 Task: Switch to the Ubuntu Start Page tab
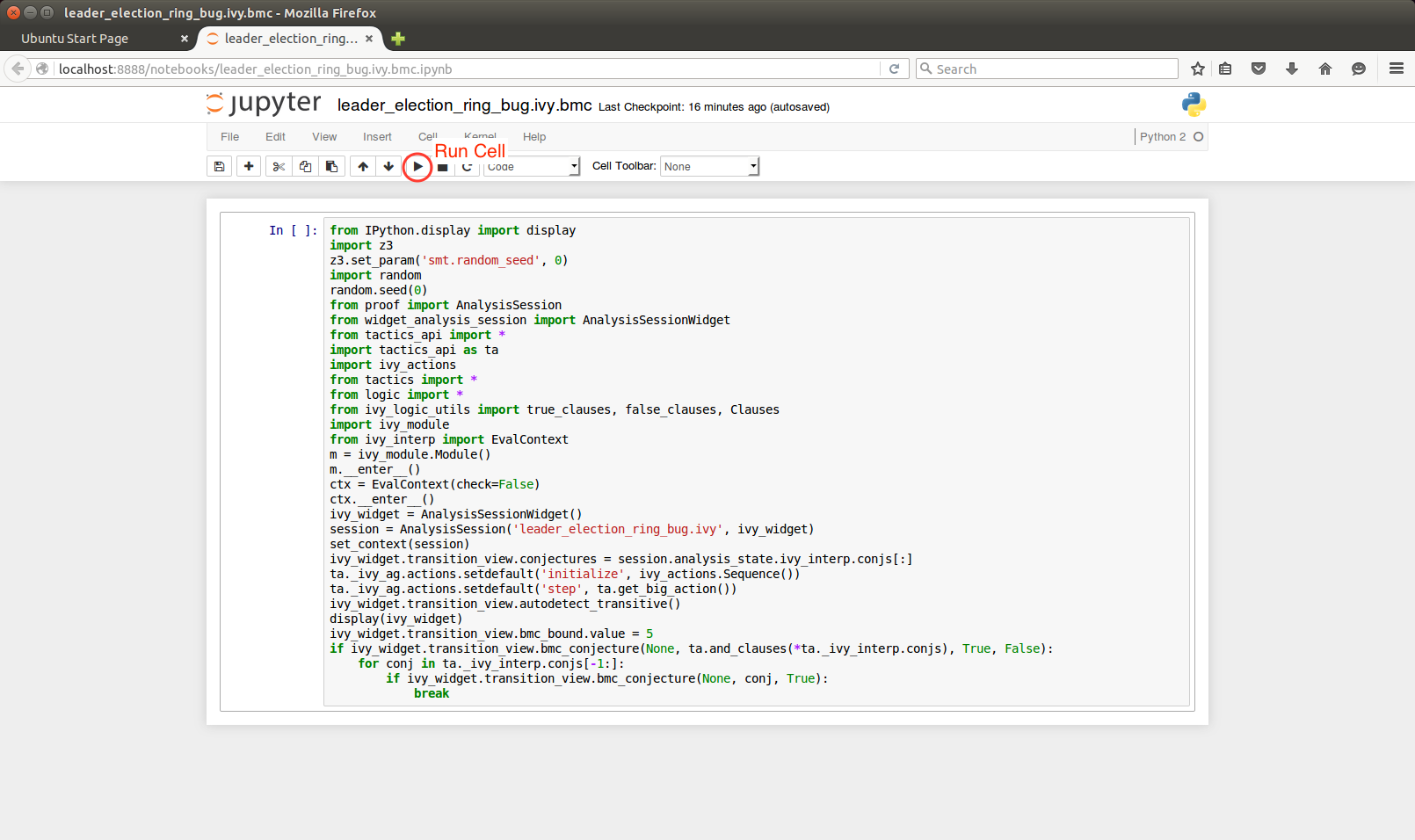point(75,39)
